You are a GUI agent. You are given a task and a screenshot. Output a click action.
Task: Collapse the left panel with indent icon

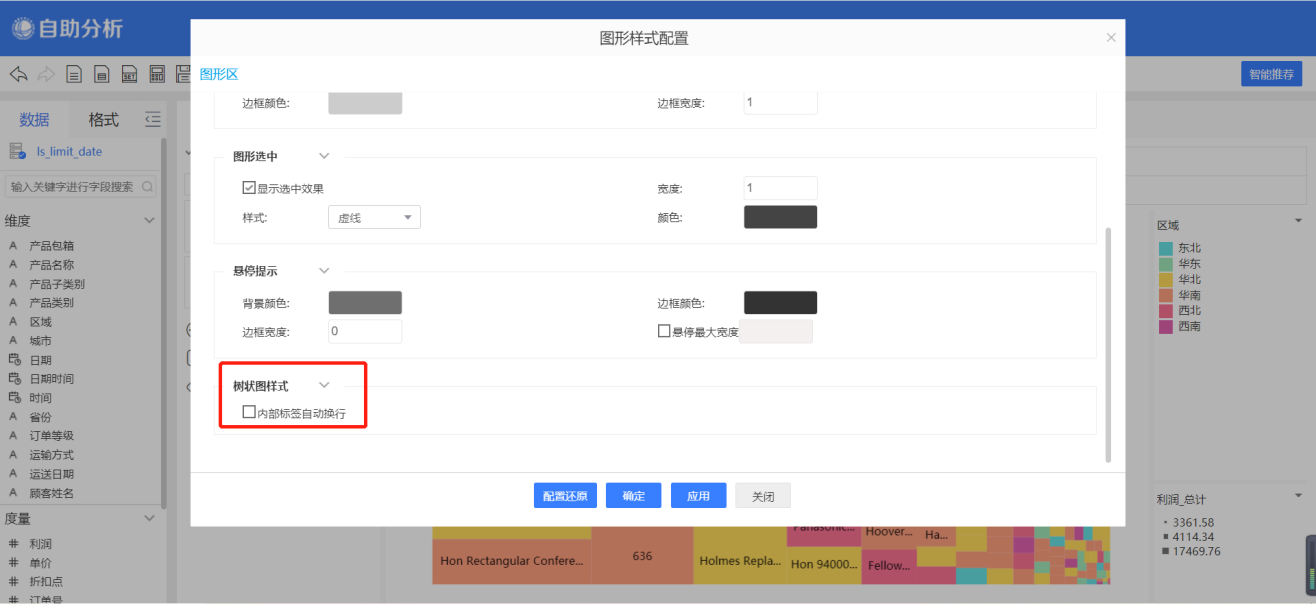[152, 119]
